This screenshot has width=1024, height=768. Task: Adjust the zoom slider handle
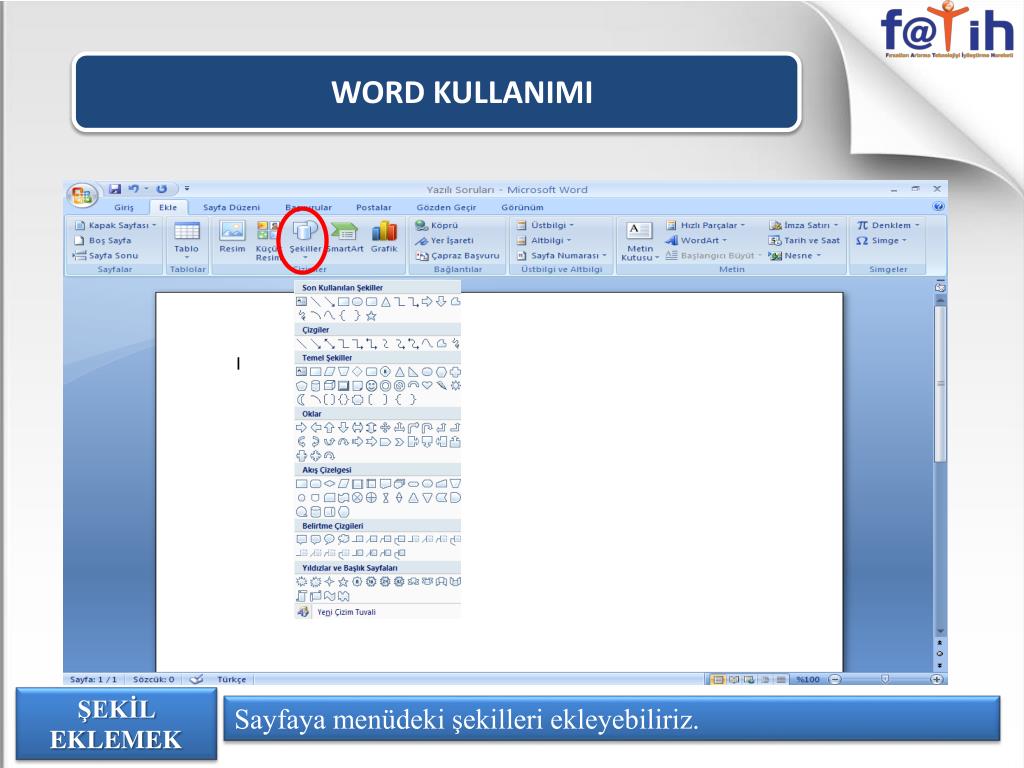(x=885, y=679)
